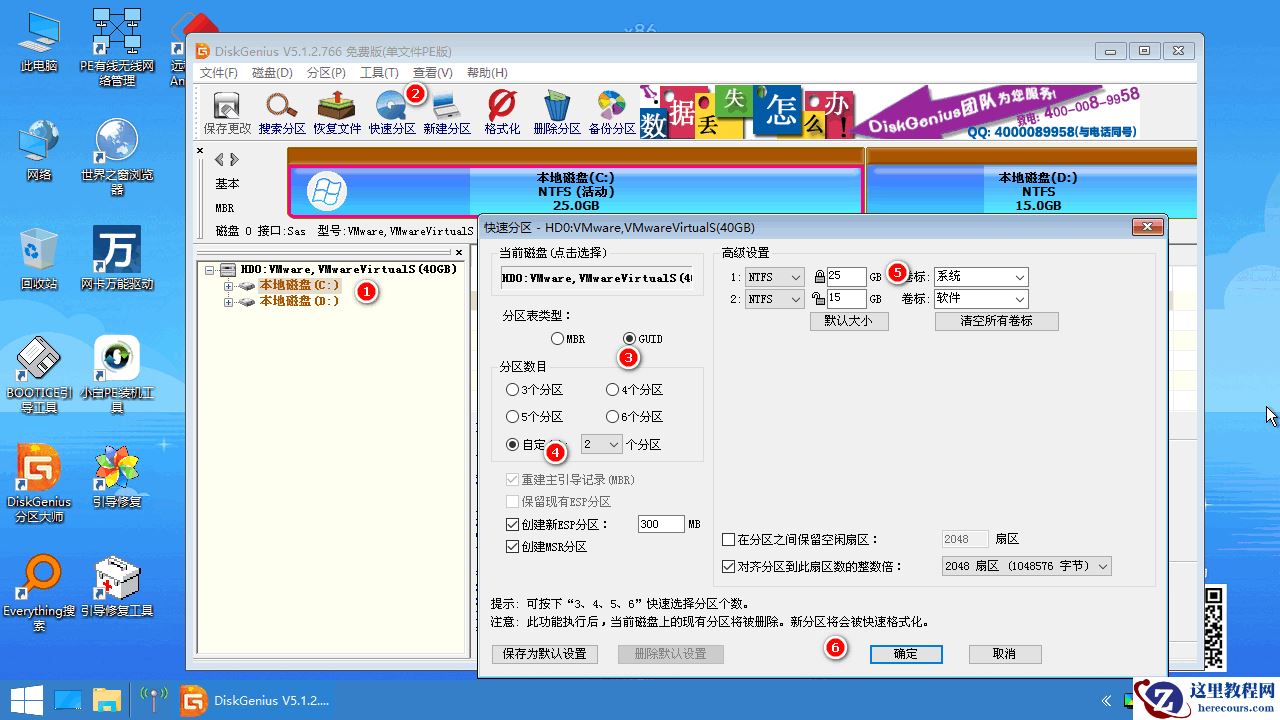Open the 恢复文件 tool

(337, 110)
